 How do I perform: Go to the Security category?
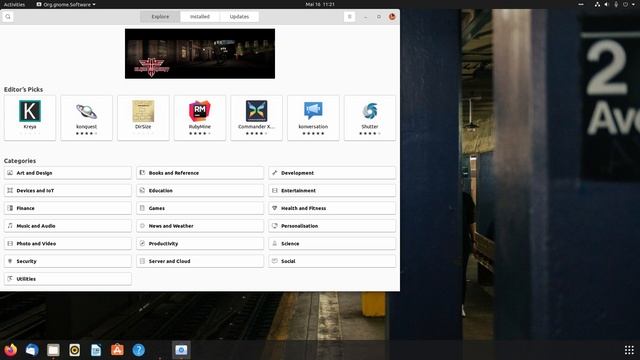tap(68, 261)
